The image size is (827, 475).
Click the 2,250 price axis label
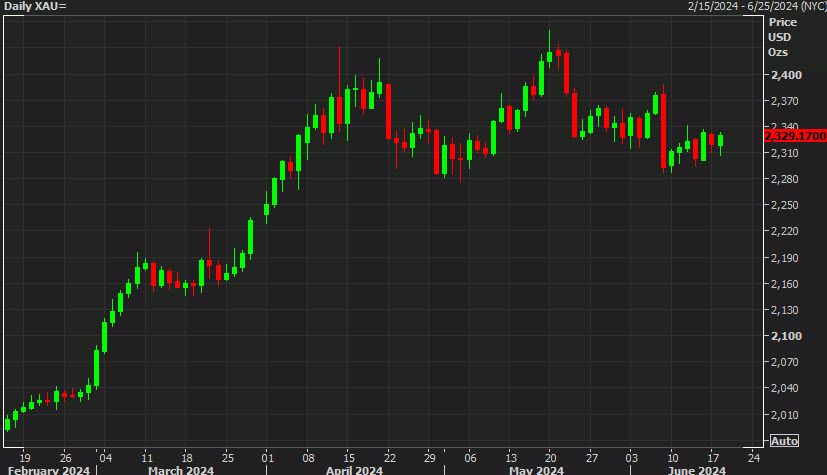pyautogui.click(x=785, y=205)
